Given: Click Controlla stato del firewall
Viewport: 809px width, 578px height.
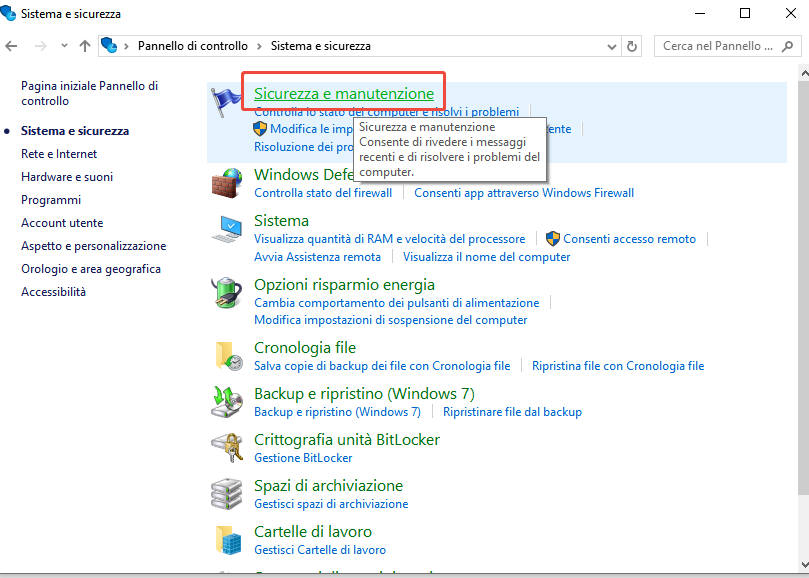Looking at the screenshot, I should click(x=323, y=193).
